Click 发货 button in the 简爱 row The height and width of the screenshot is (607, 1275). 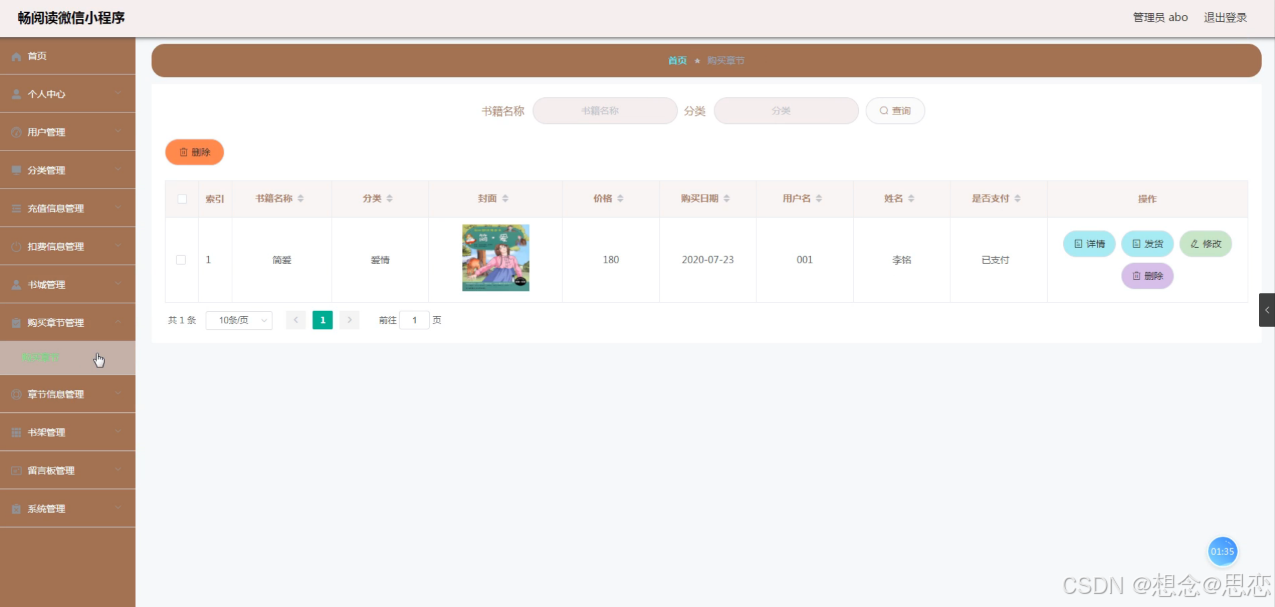click(x=1147, y=244)
